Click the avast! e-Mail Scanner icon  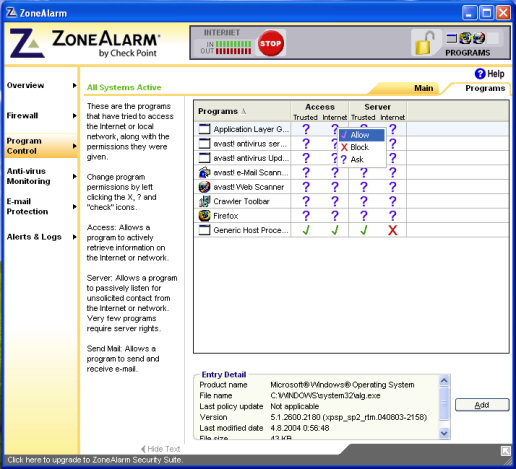tap(204, 172)
